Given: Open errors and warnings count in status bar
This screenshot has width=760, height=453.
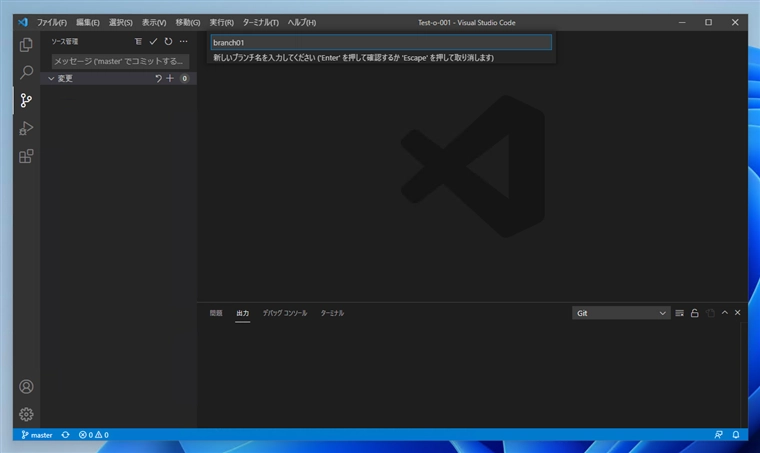Looking at the screenshot, I should tap(94, 435).
